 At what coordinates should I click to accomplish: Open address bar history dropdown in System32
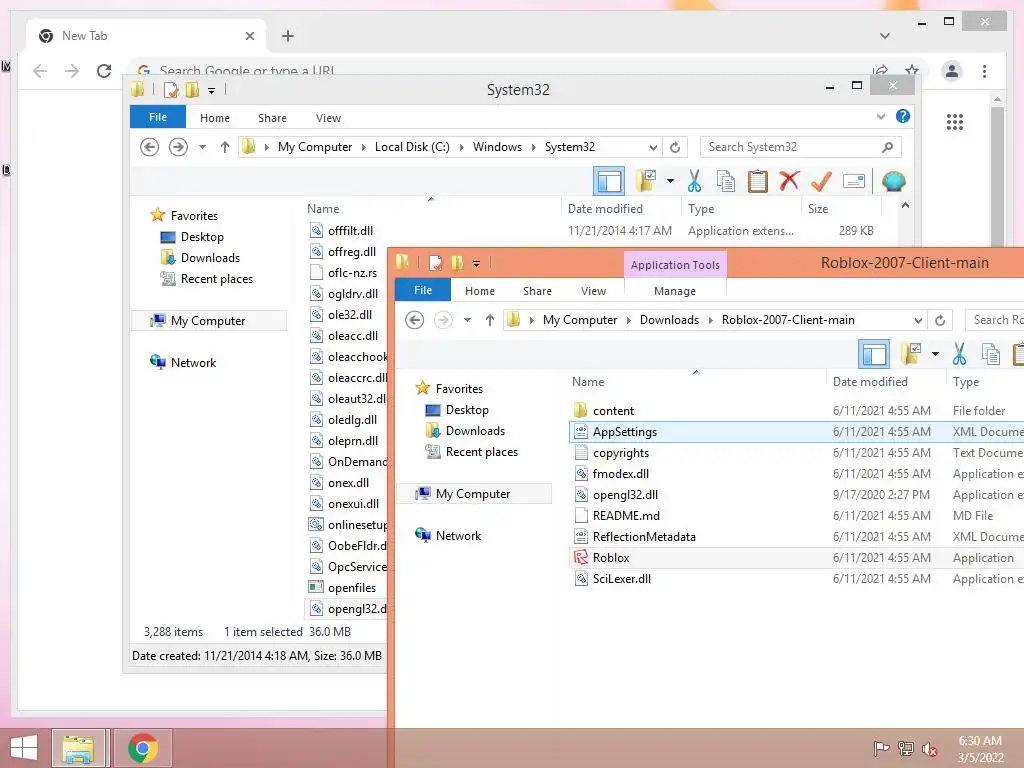tap(652, 148)
